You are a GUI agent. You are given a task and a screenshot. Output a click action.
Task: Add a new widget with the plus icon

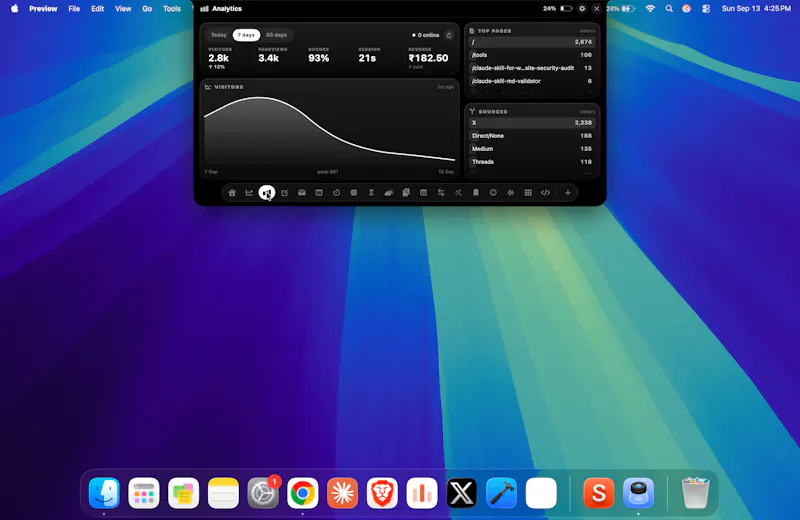click(567, 193)
